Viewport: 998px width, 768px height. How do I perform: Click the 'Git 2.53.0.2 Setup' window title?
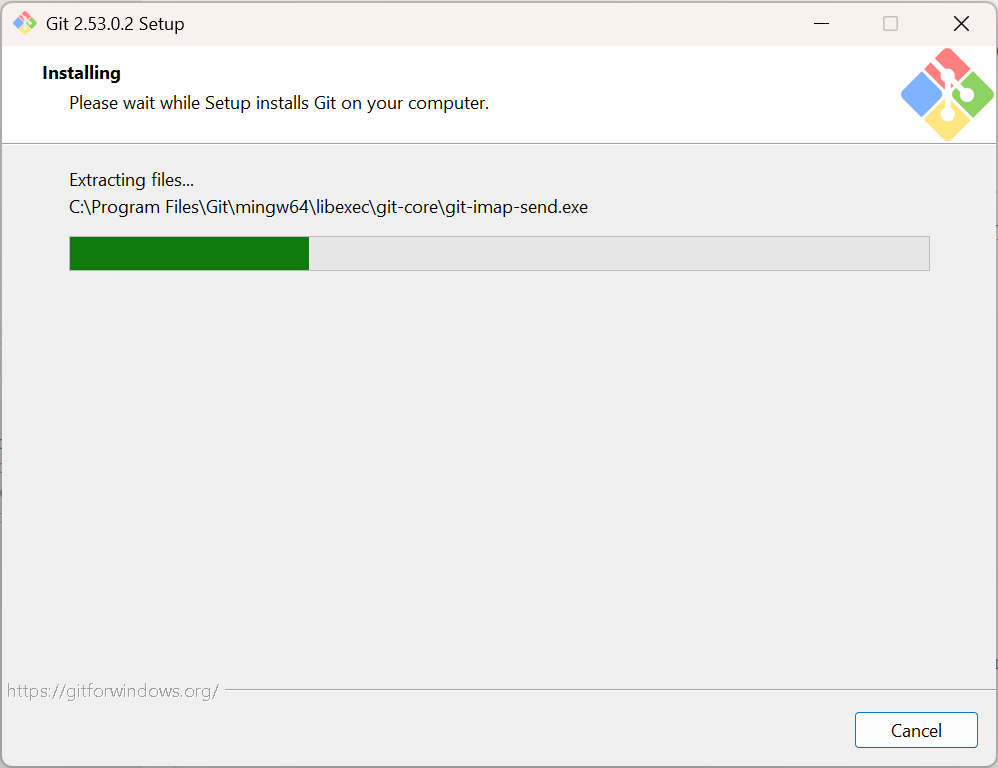[115, 24]
